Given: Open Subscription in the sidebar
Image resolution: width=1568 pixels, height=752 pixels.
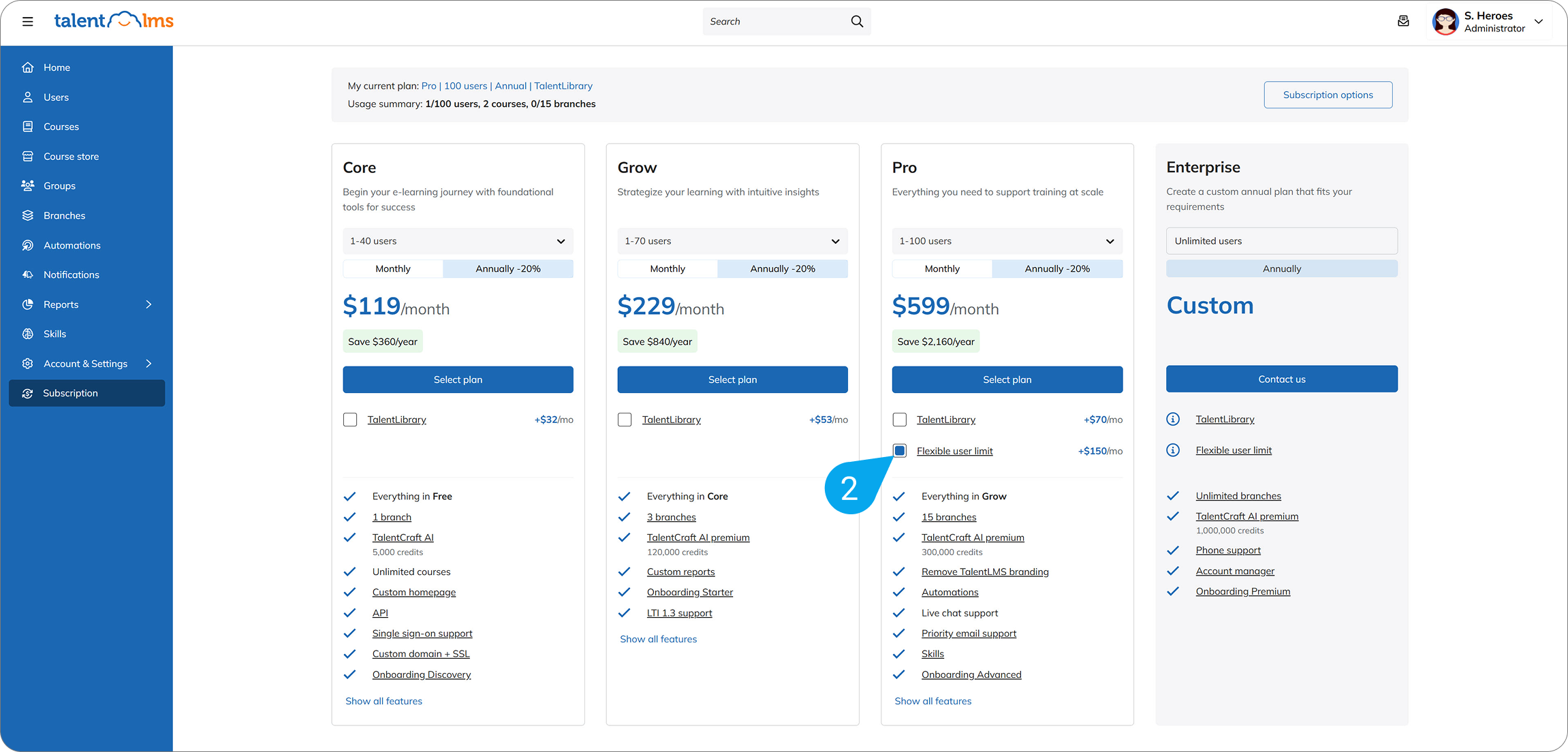Looking at the screenshot, I should (x=87, y=393).
